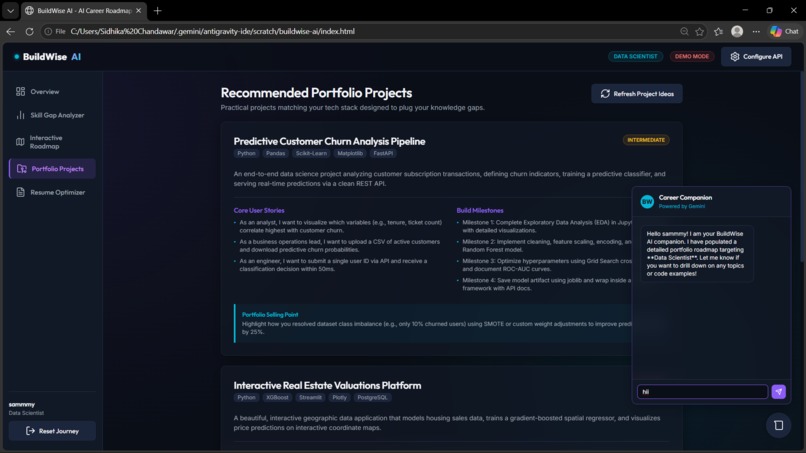This screenshot has height=453, width=806.
Task: Click the DATA SCIENTIST badge
Action: pyautogui.click(x=635, y=57)
